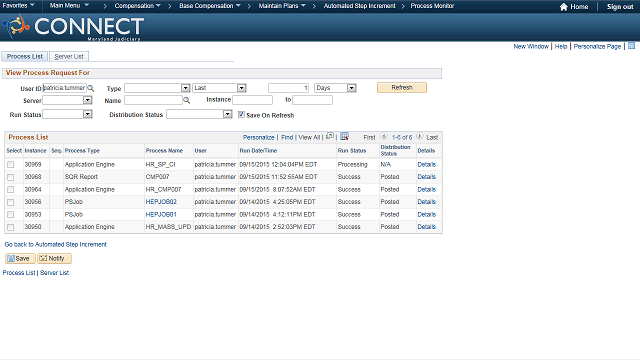Viewport: 640px width, 360px height.
Task: Click Personalize link in Process List header
Action: coord(258,138)
